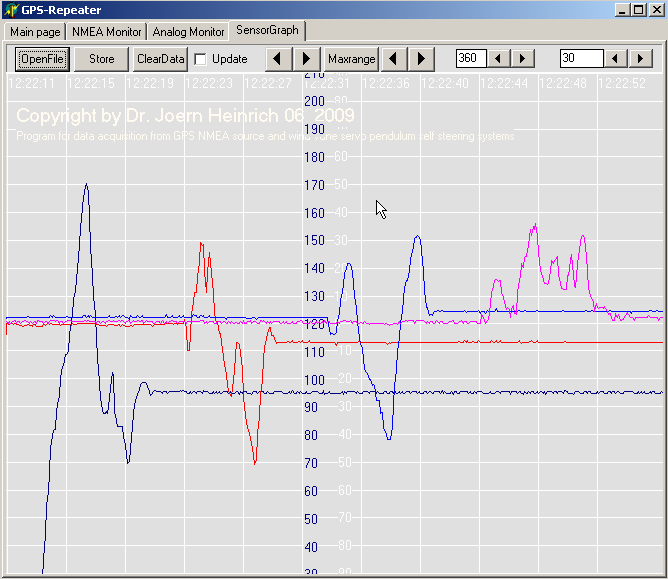Click the Maxrange button

click(x=351, y=59)
